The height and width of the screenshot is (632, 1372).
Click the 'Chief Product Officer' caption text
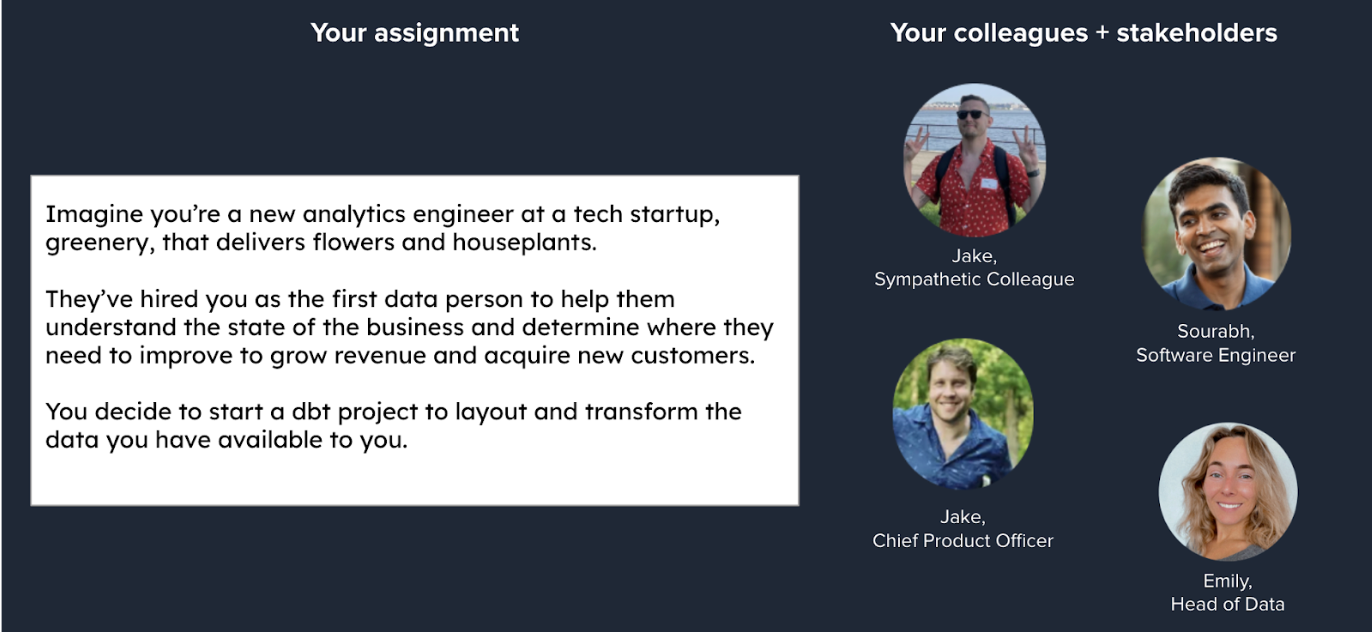[x=963, y=541]
